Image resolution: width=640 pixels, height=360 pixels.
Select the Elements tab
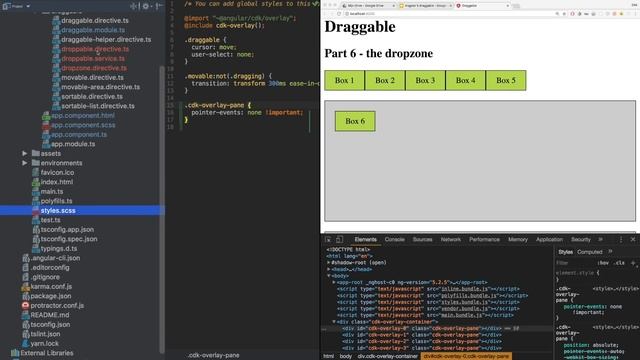(x=365, y=240)
